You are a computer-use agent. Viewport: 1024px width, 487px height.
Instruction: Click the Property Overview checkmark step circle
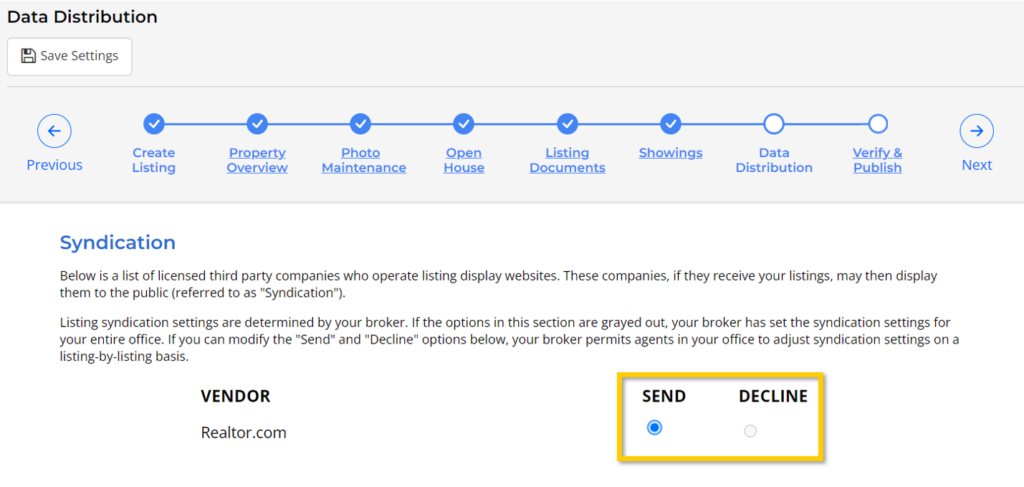click(257, 123)
